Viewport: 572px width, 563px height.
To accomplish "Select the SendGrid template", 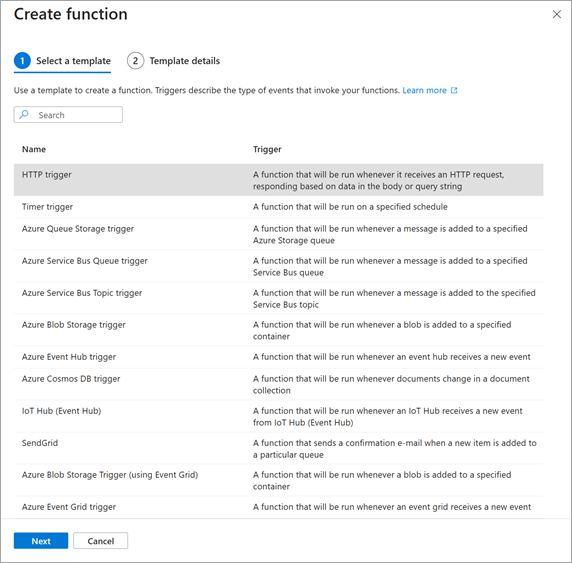I will [x=278, y=448].
